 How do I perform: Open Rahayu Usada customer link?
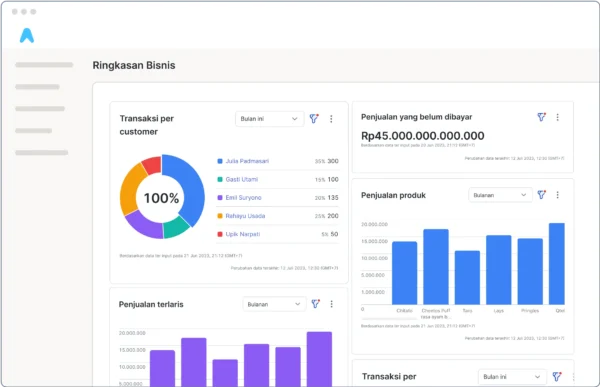[245, 216]
